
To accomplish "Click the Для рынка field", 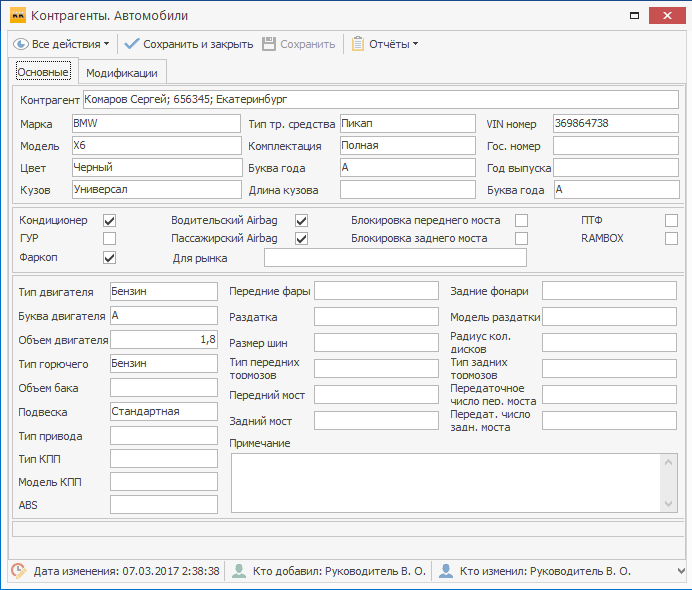I will click(395, 258).
